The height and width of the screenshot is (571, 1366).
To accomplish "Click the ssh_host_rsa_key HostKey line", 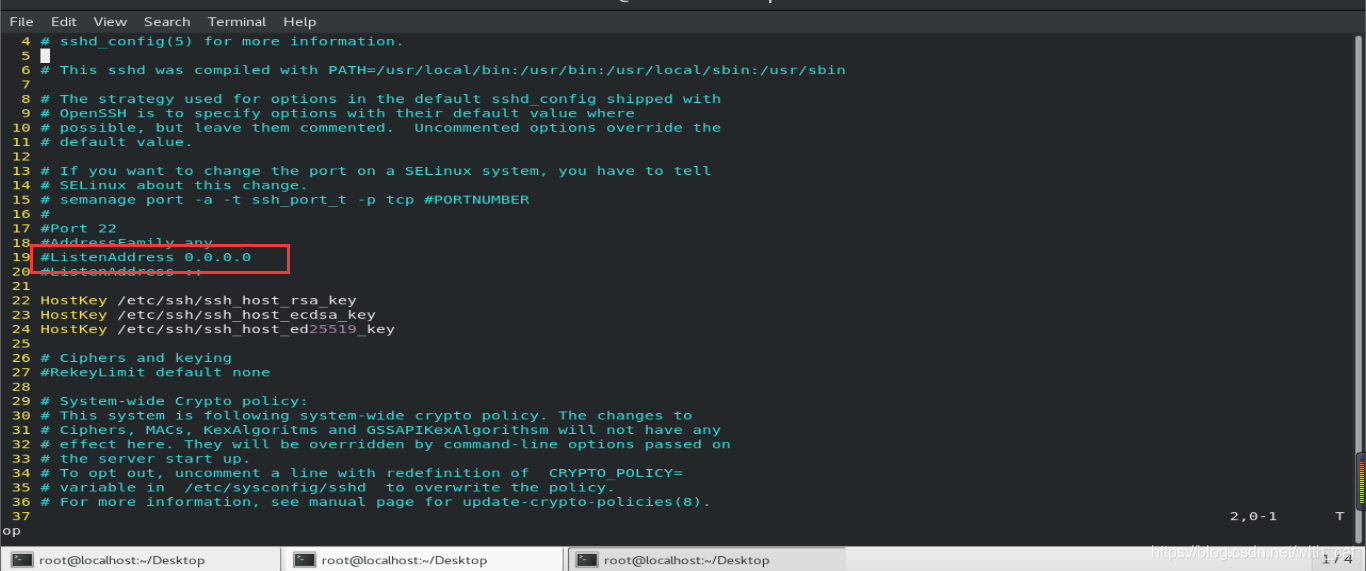I will point(198,300).
